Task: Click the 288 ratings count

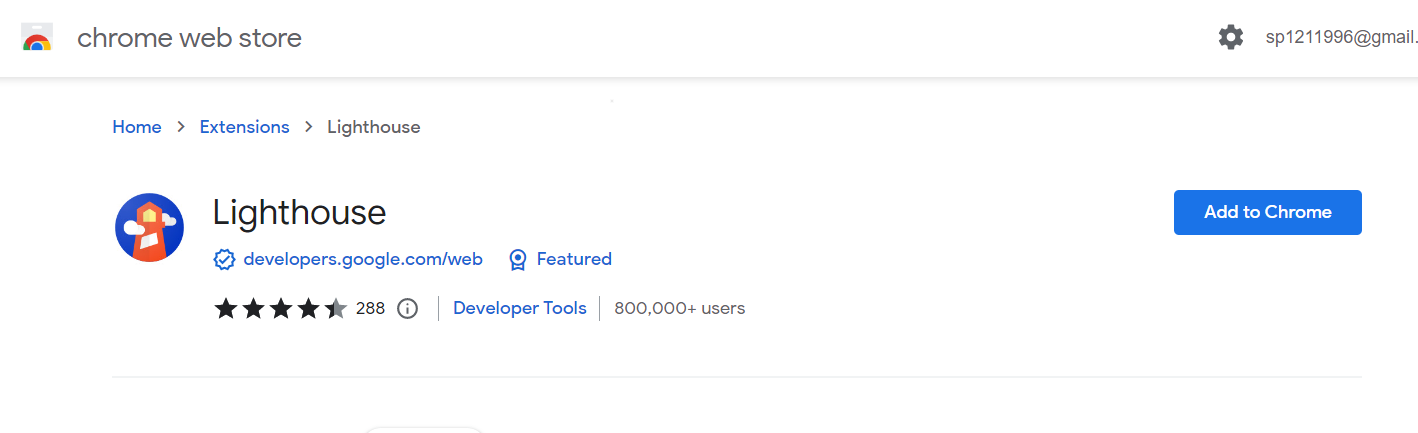Action: pos(370,308)
